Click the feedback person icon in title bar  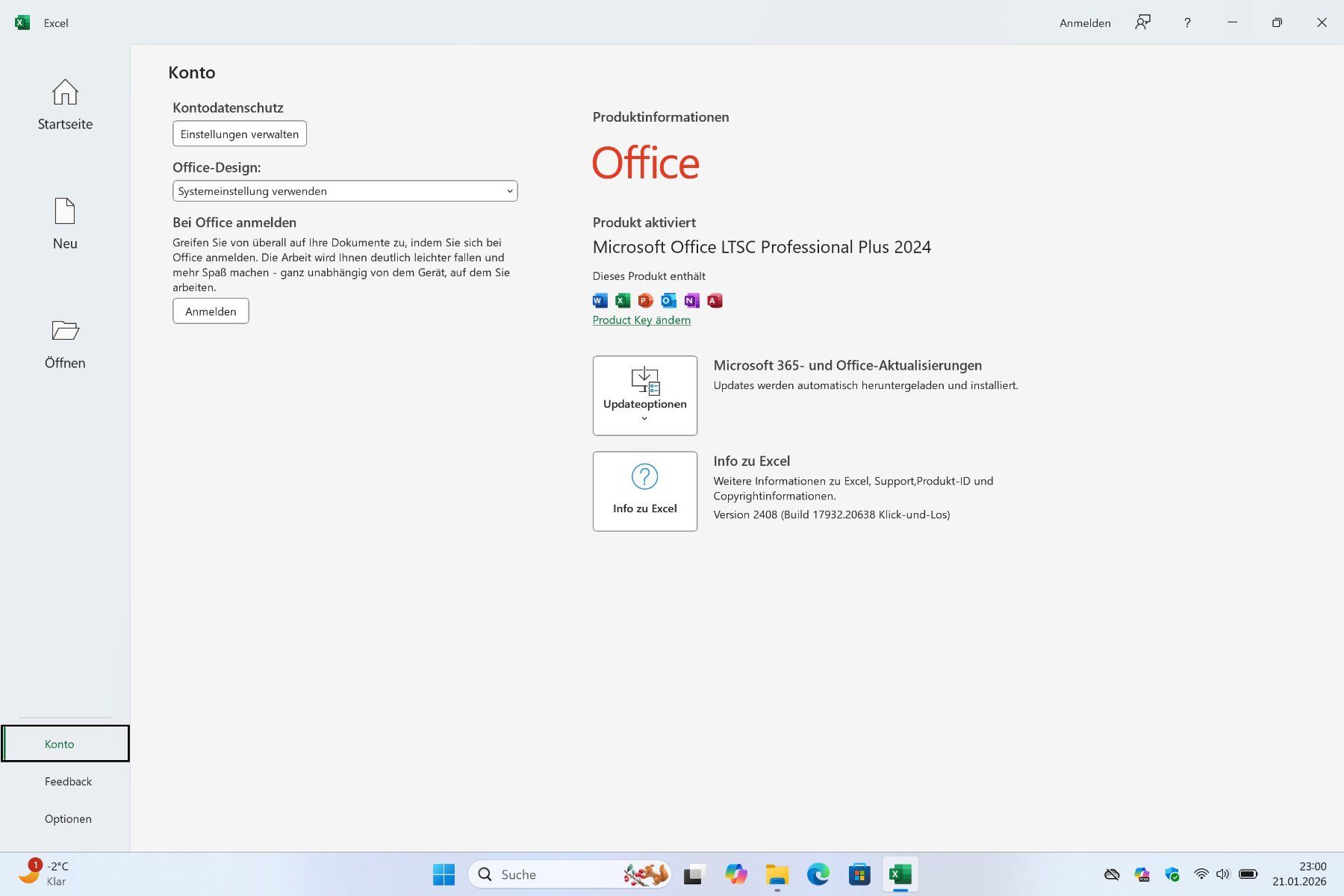[x=1142, y=22]
